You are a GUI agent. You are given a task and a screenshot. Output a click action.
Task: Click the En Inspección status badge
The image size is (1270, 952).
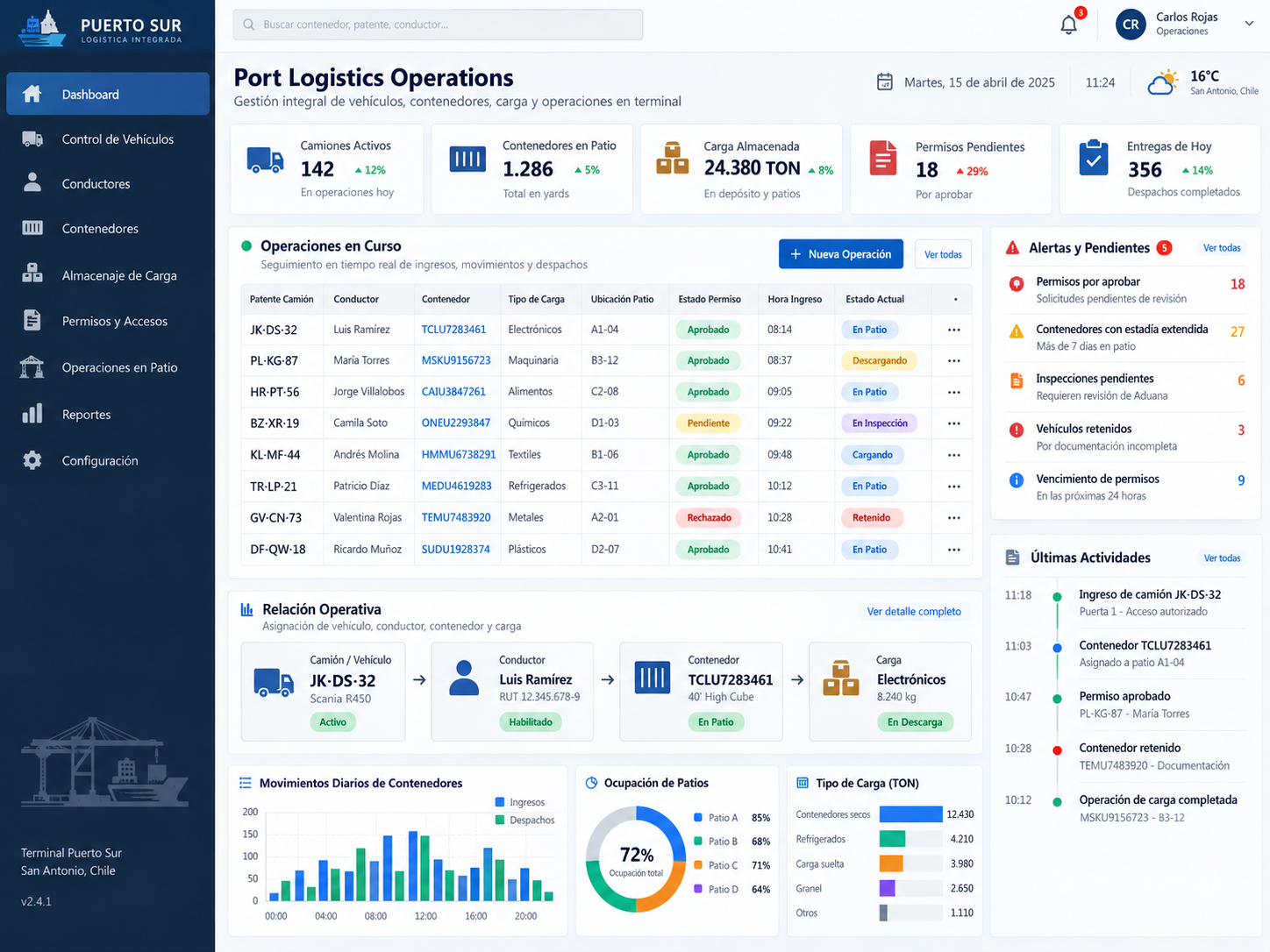[880, 423]
